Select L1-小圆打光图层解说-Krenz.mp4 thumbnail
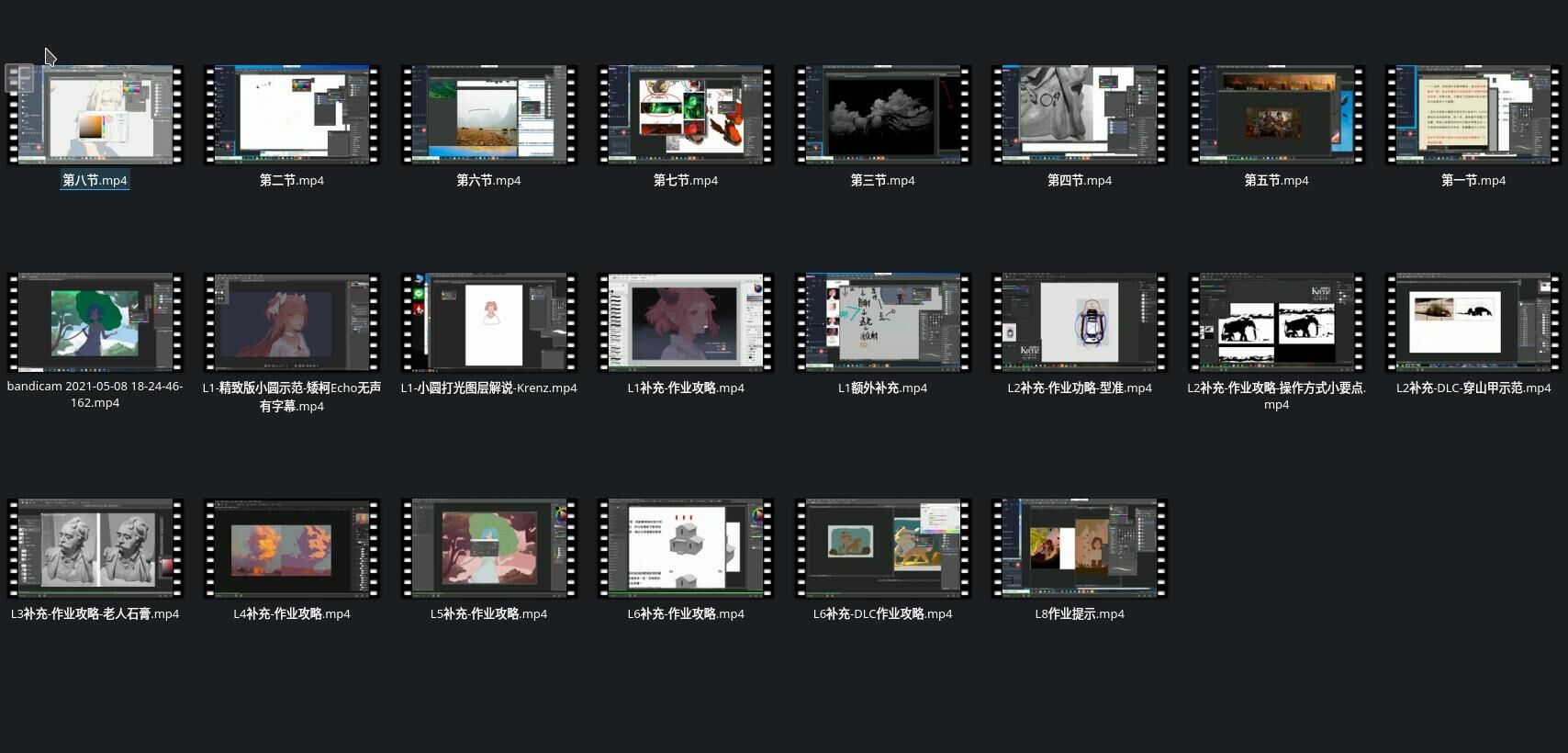Viewport: 1568px width, 753px height. tap(488, 322)
